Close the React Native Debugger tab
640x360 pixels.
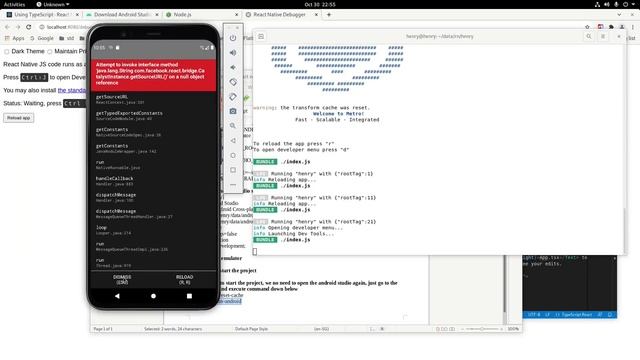(x=316, y=14)
